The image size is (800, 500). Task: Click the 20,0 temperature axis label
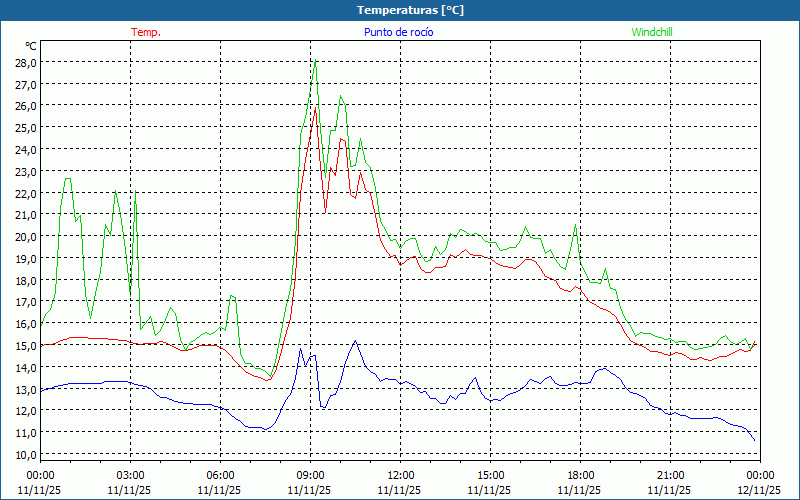coord(25,236)
